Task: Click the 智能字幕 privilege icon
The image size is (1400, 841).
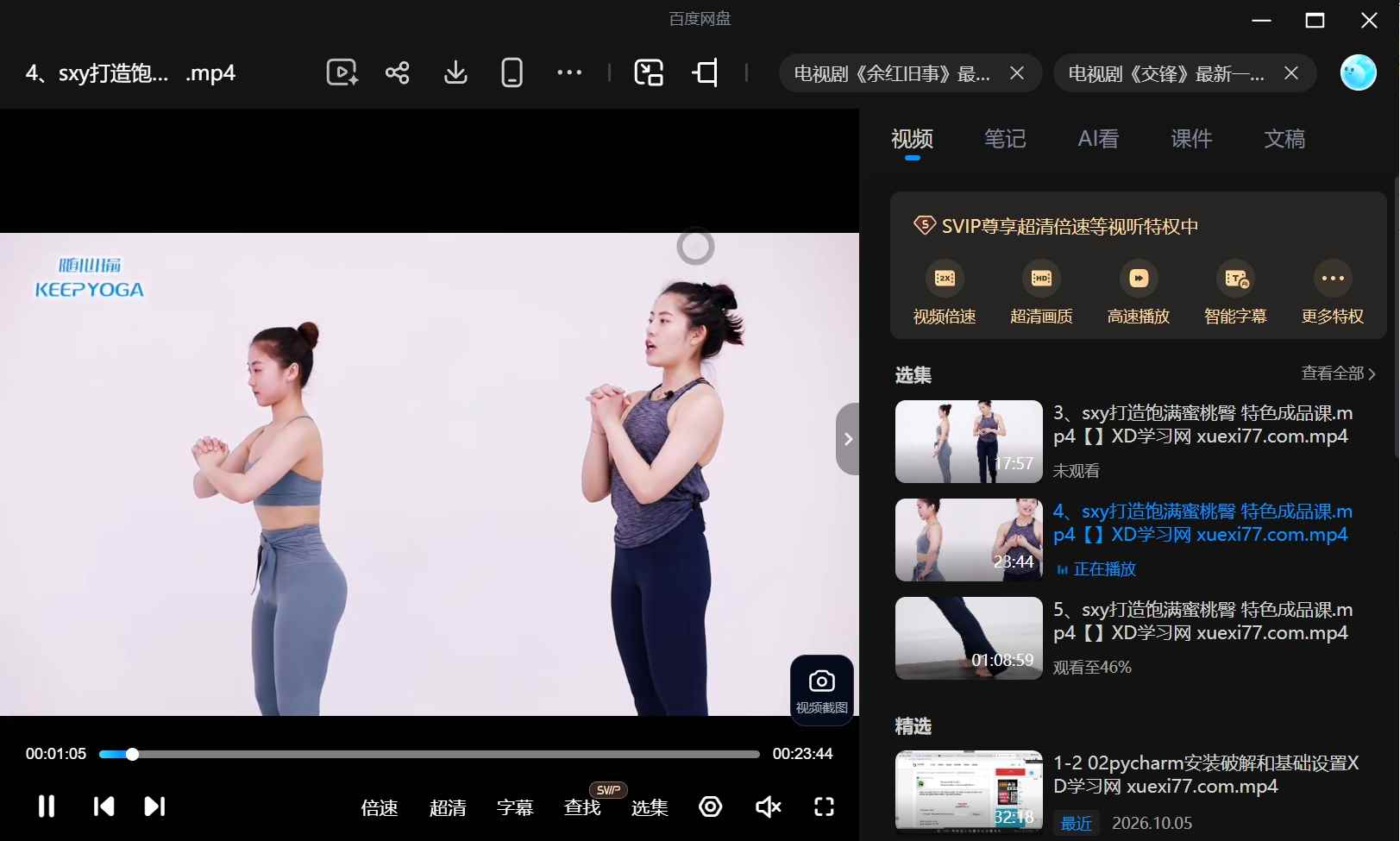Action: coord(1235,279)
